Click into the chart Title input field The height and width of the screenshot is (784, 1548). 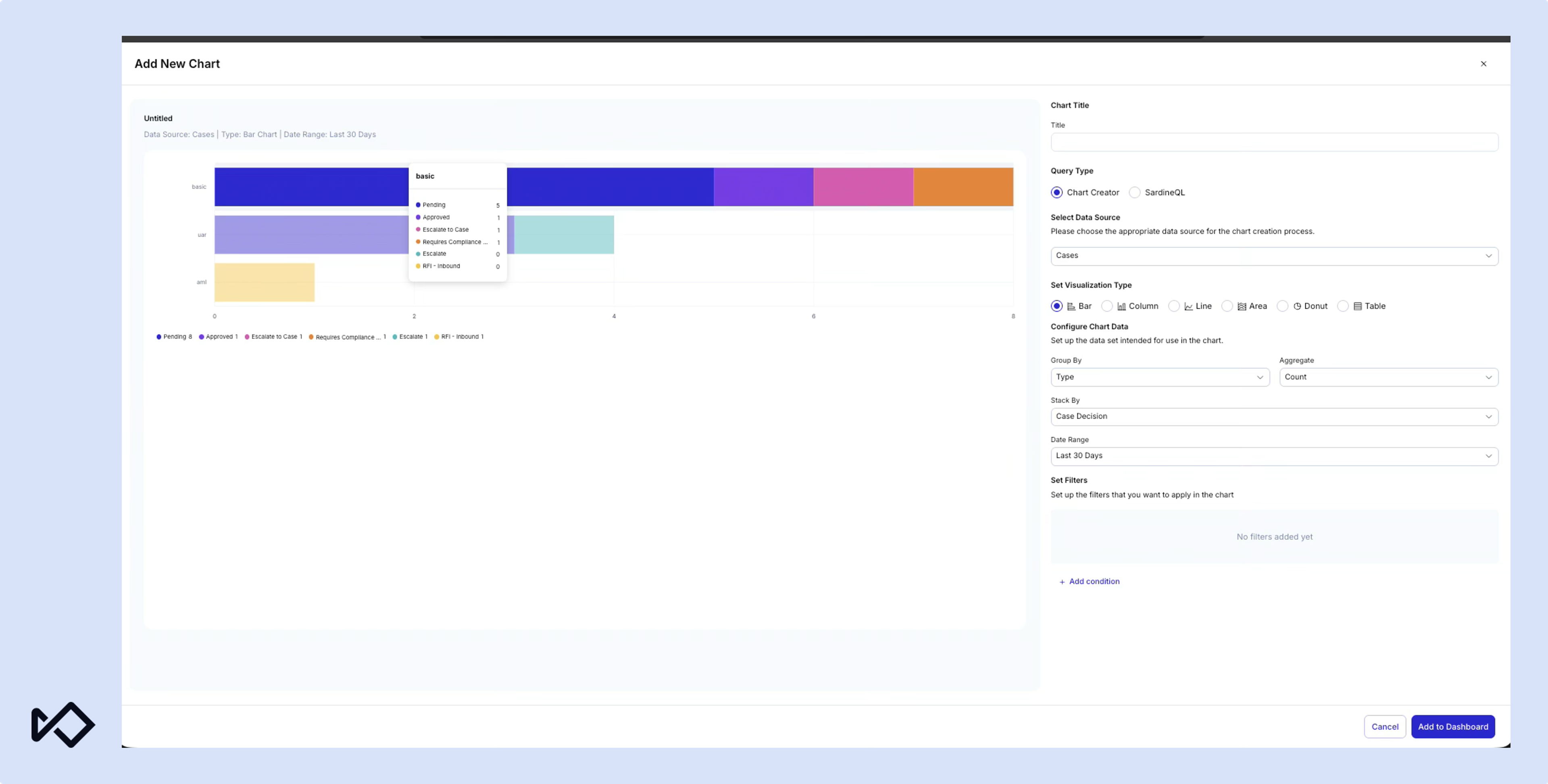[1274, 142]
